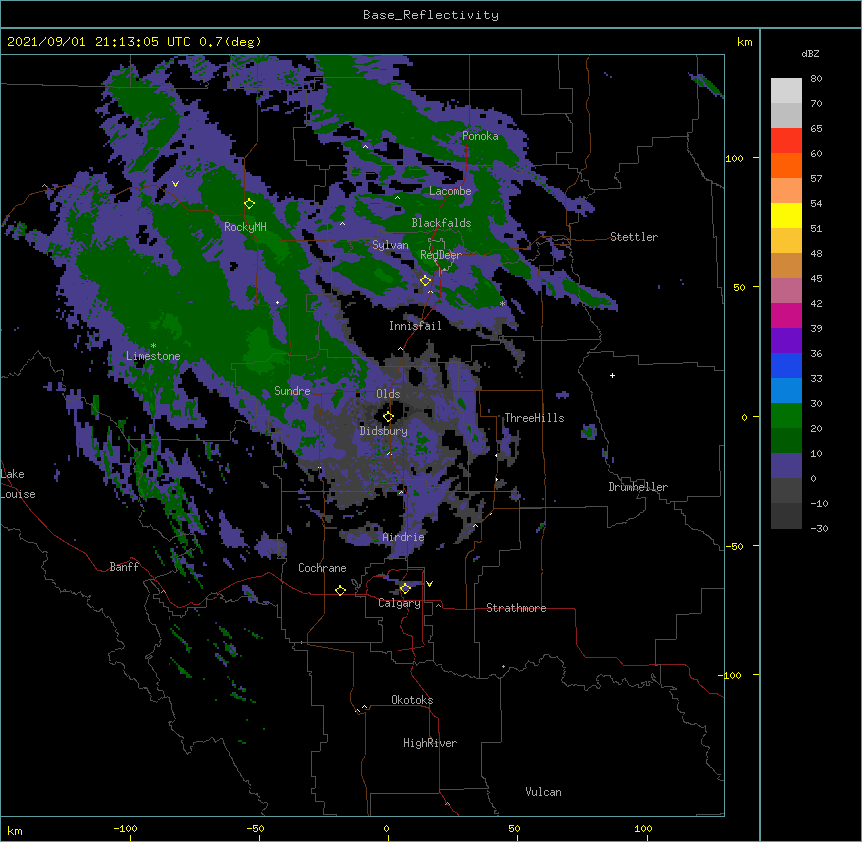The height and width of the screenshot is (842, 862).
Task: Click the km unit label at bottom left
Action: point(15,830)
